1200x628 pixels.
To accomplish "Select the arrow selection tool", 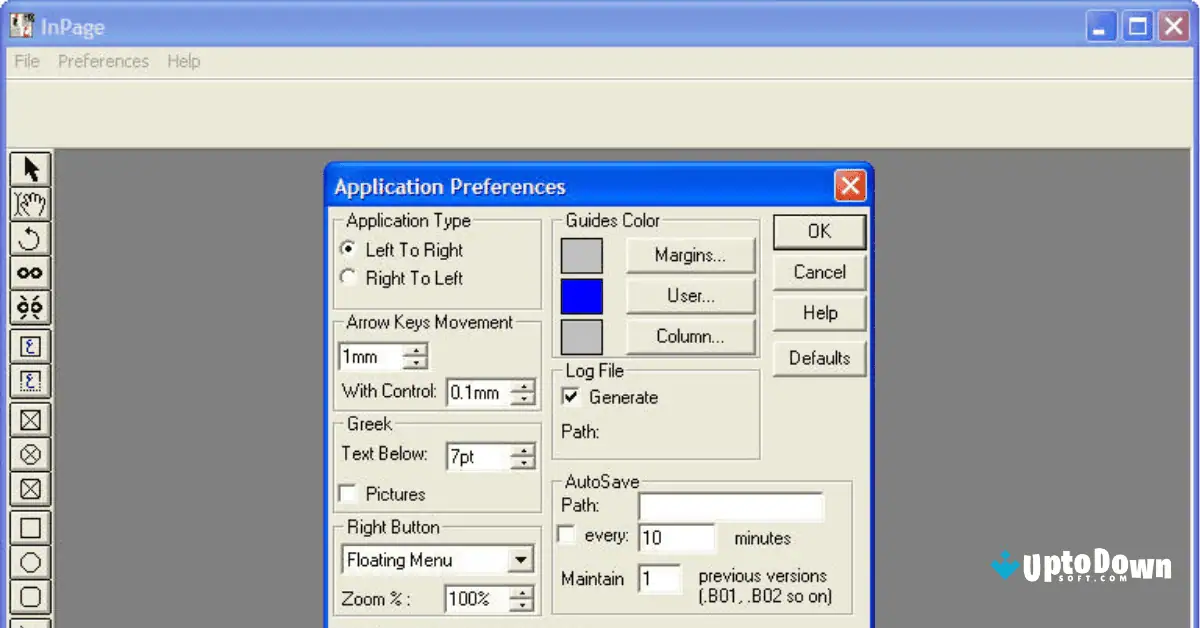I will click(30, 168).
